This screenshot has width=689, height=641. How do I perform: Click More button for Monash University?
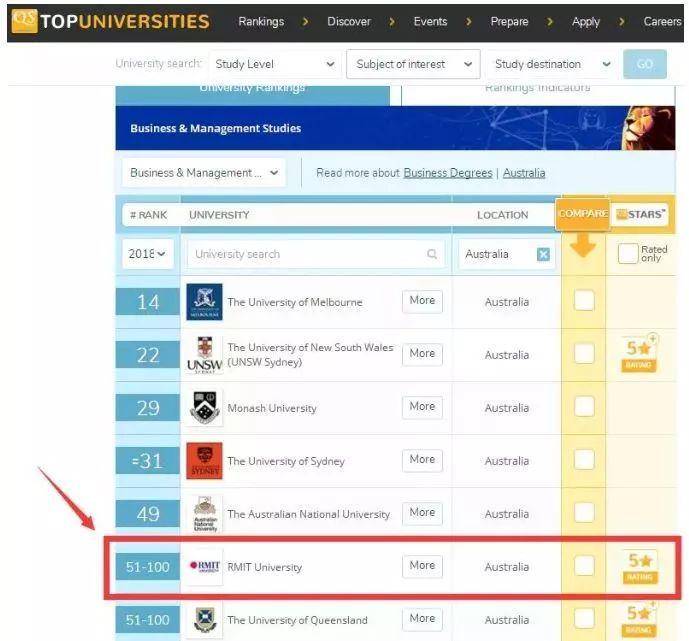[x=422, y=407]
